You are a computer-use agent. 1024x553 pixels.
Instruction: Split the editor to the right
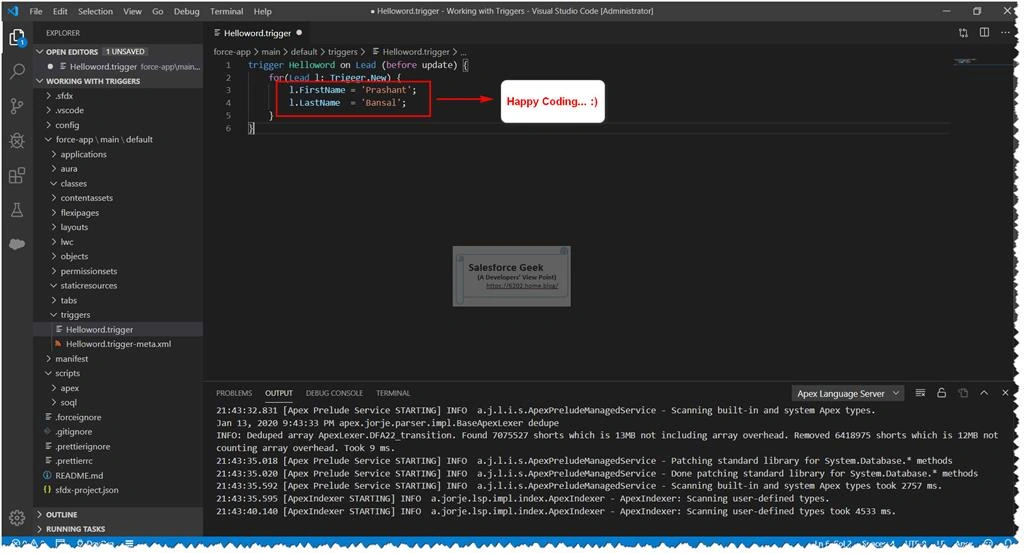tap(984, 33)
